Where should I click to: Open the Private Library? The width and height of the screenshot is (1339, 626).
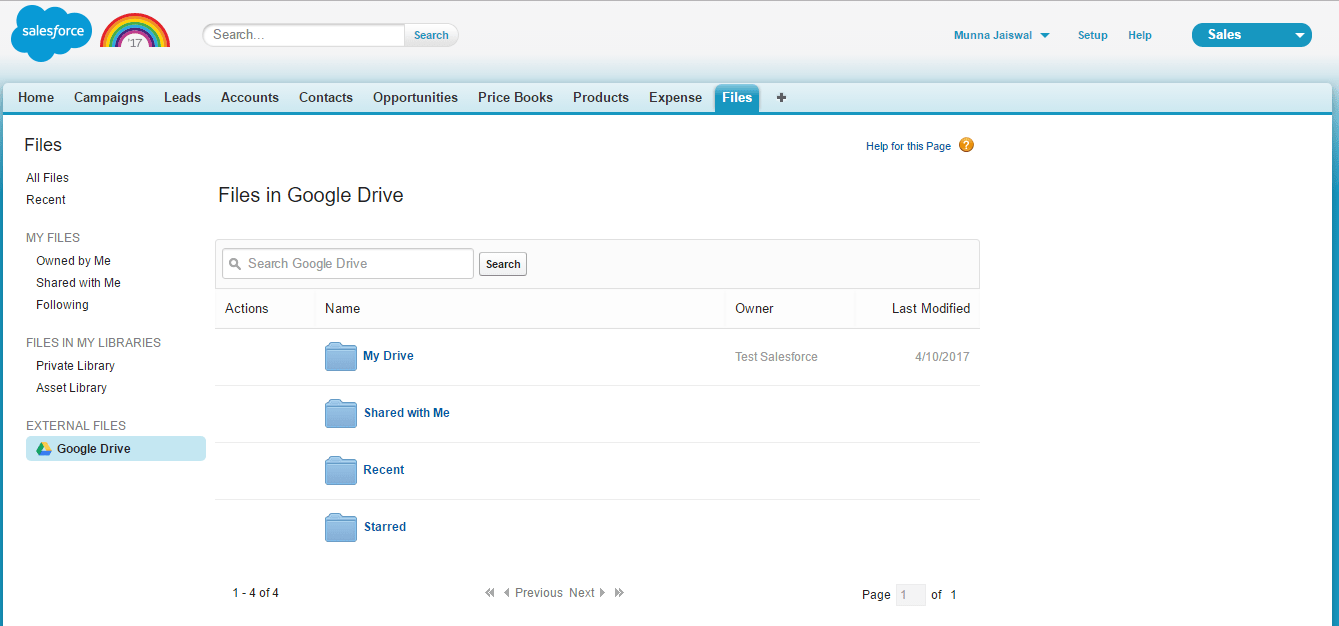tap(75, 366)
